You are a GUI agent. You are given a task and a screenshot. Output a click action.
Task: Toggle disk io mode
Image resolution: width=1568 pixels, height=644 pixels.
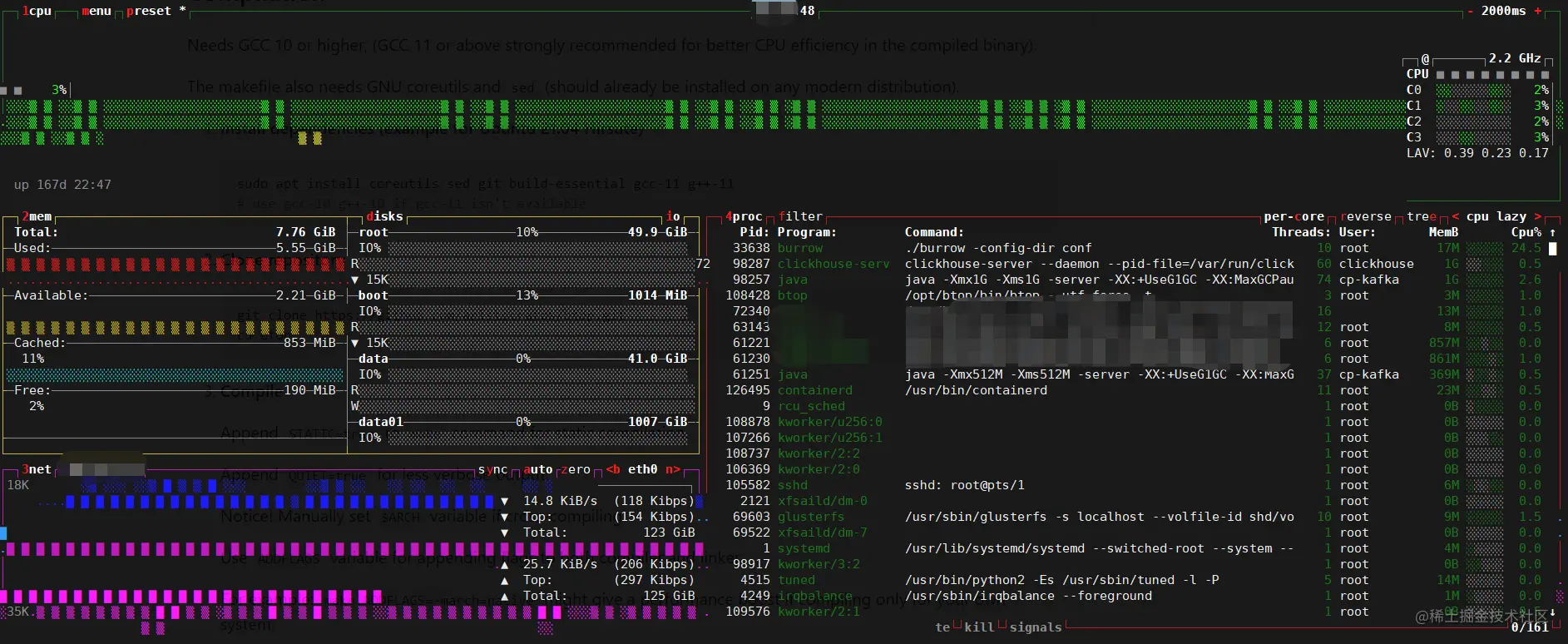pyautogui.click(x=673, y=216)
